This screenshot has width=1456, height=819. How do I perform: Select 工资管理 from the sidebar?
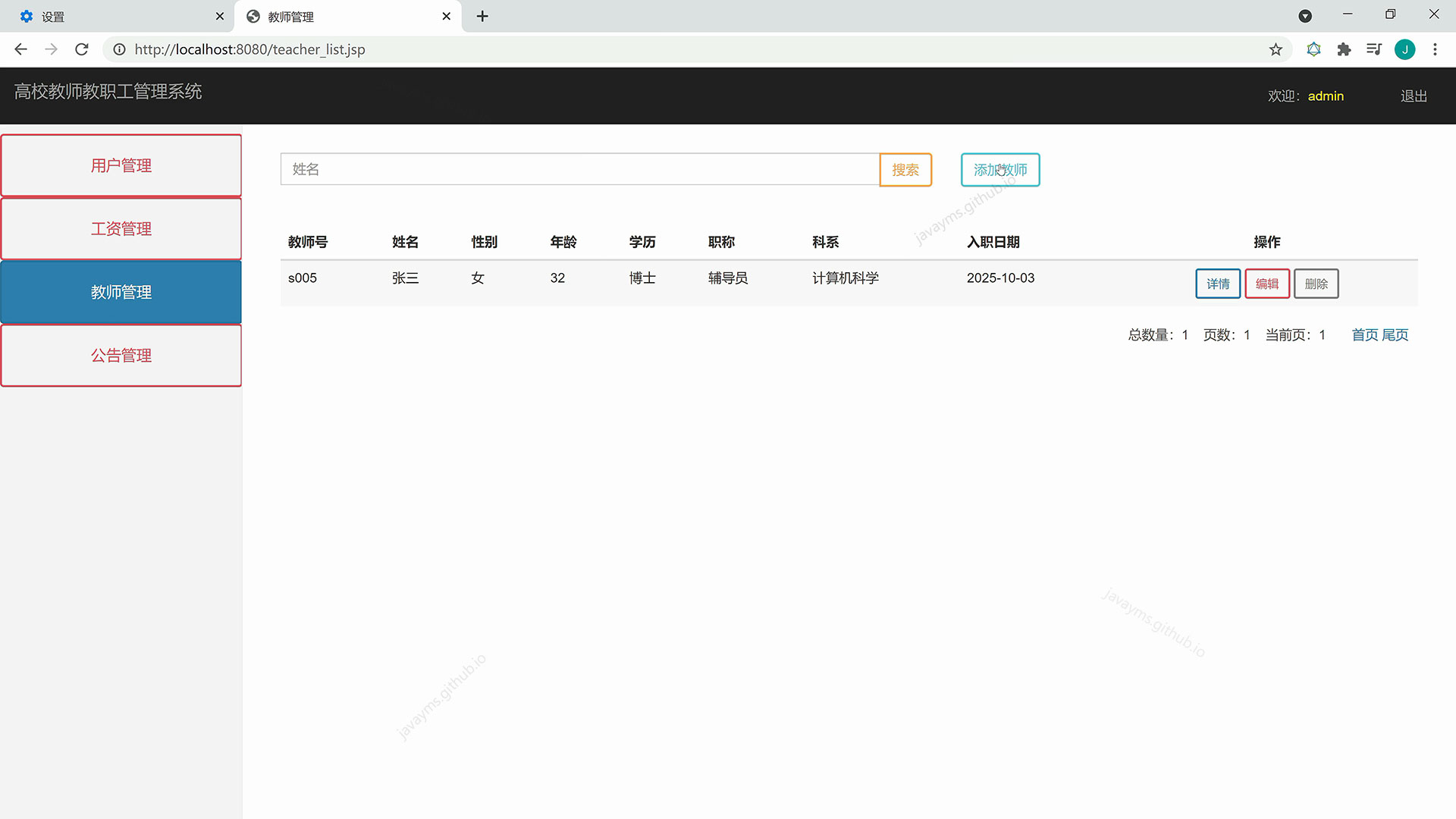coord(121,228)
